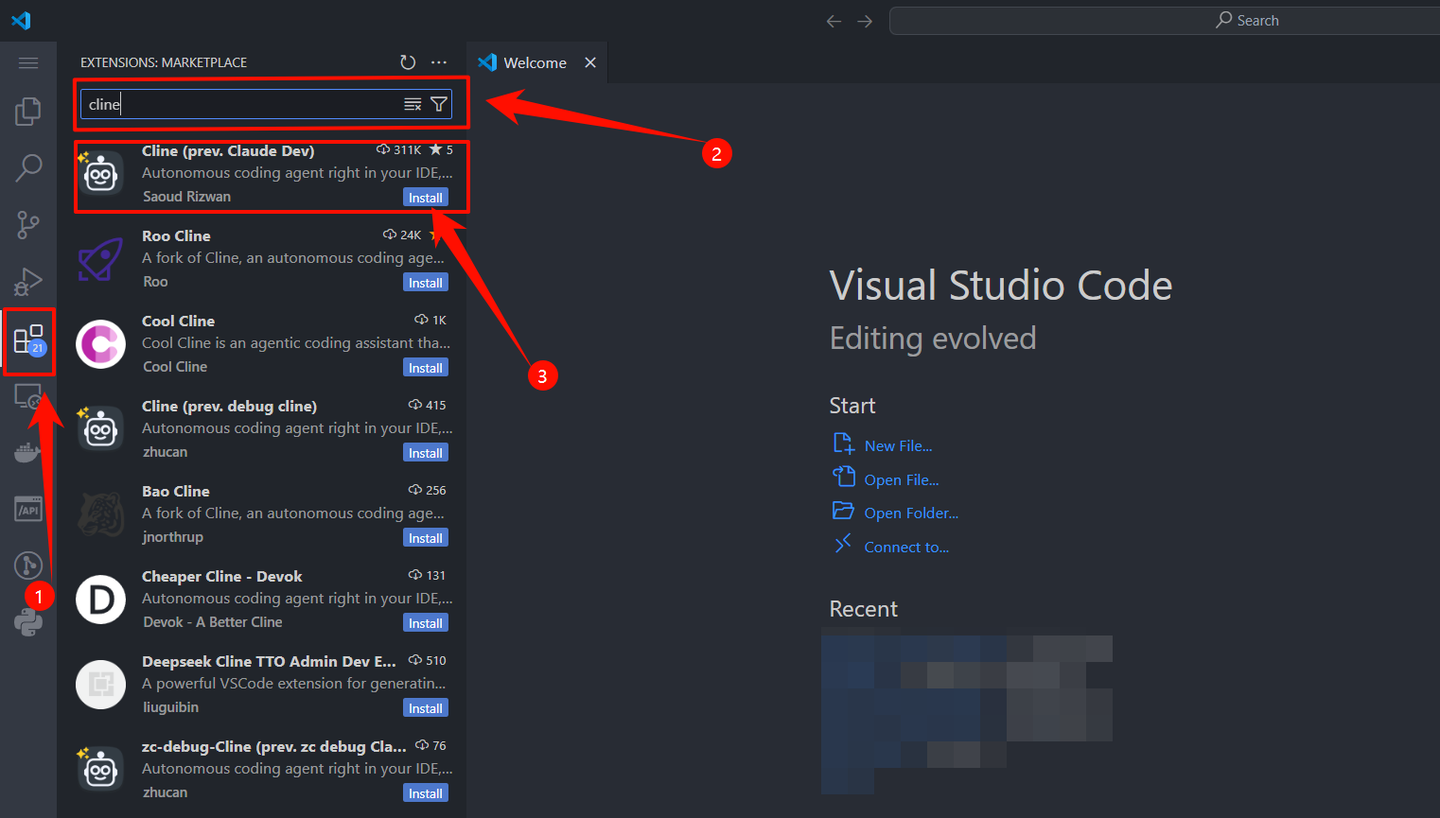Click the Cheaper Cline Devok D logo

coord(101,599)
